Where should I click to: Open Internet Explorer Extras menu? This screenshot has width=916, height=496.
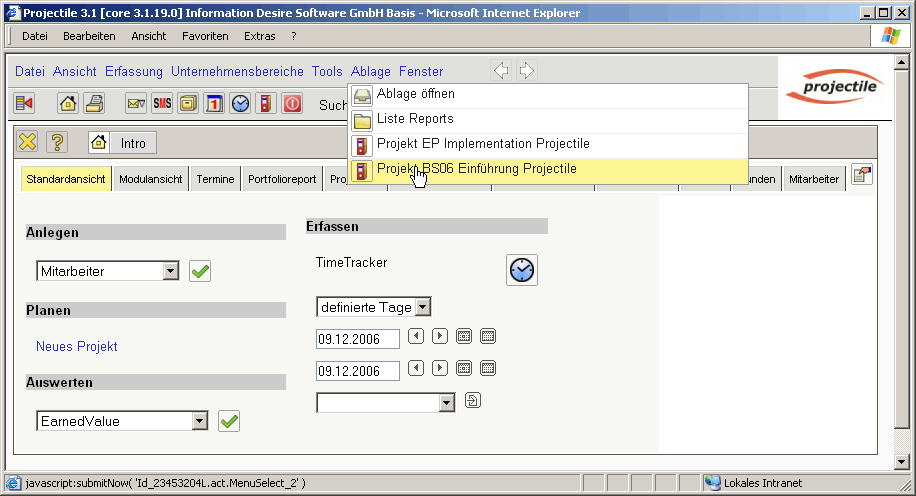[259, 36]
